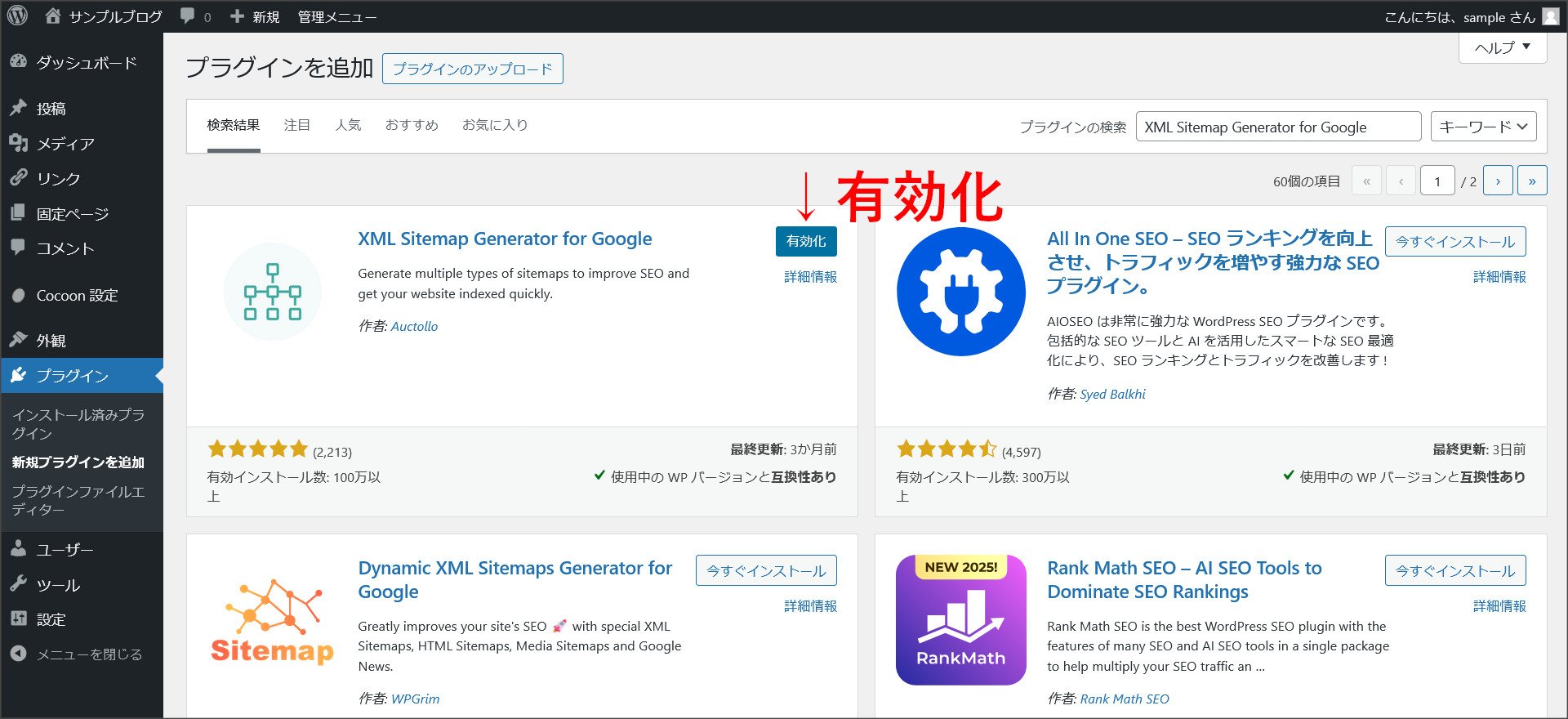Open the comments bubble icon in admin bar
This screenshot has width=1568, height=719.
pos(187,16)
